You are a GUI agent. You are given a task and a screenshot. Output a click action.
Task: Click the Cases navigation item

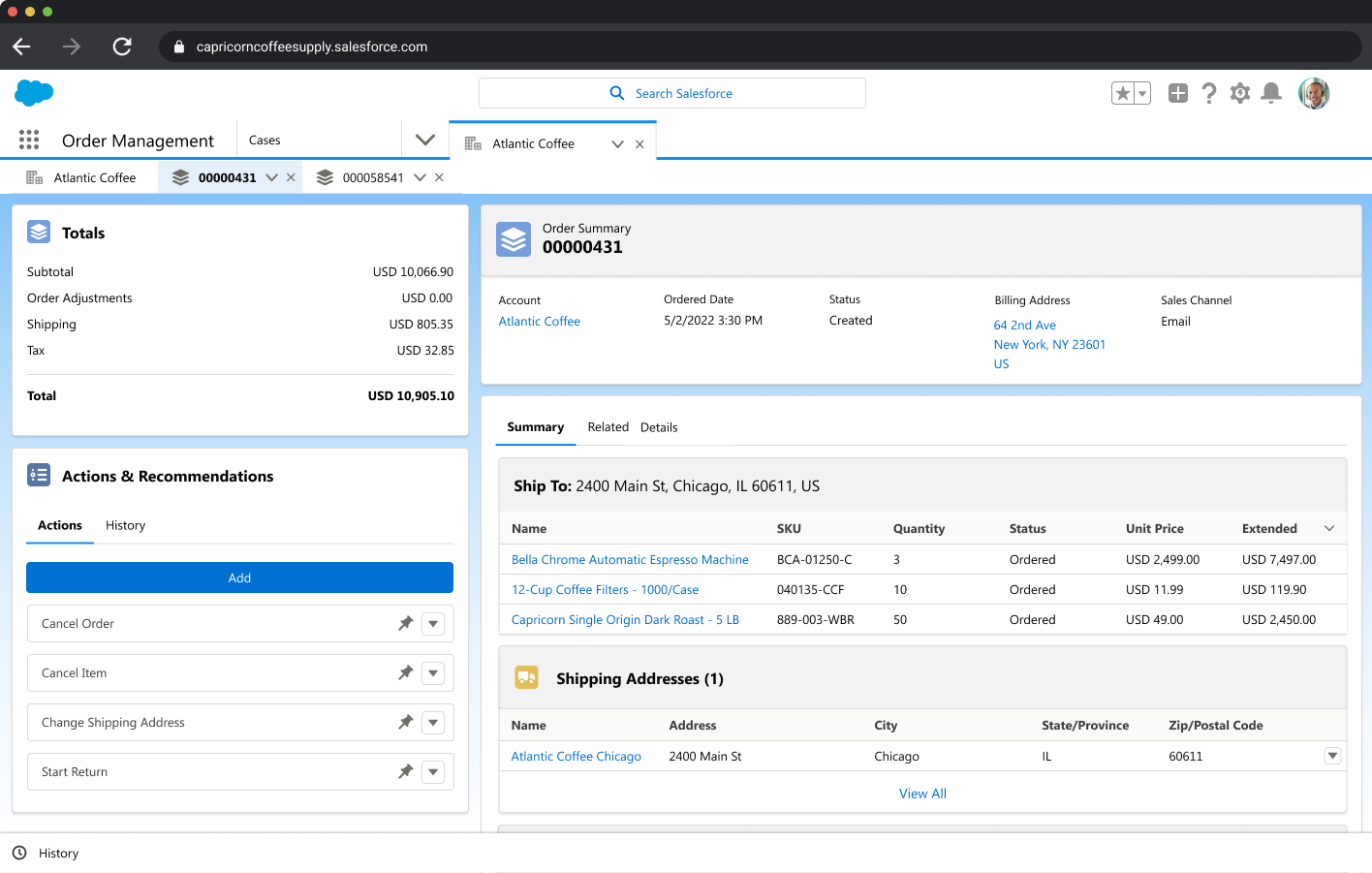pyautogui.click(x=265, y=140)
